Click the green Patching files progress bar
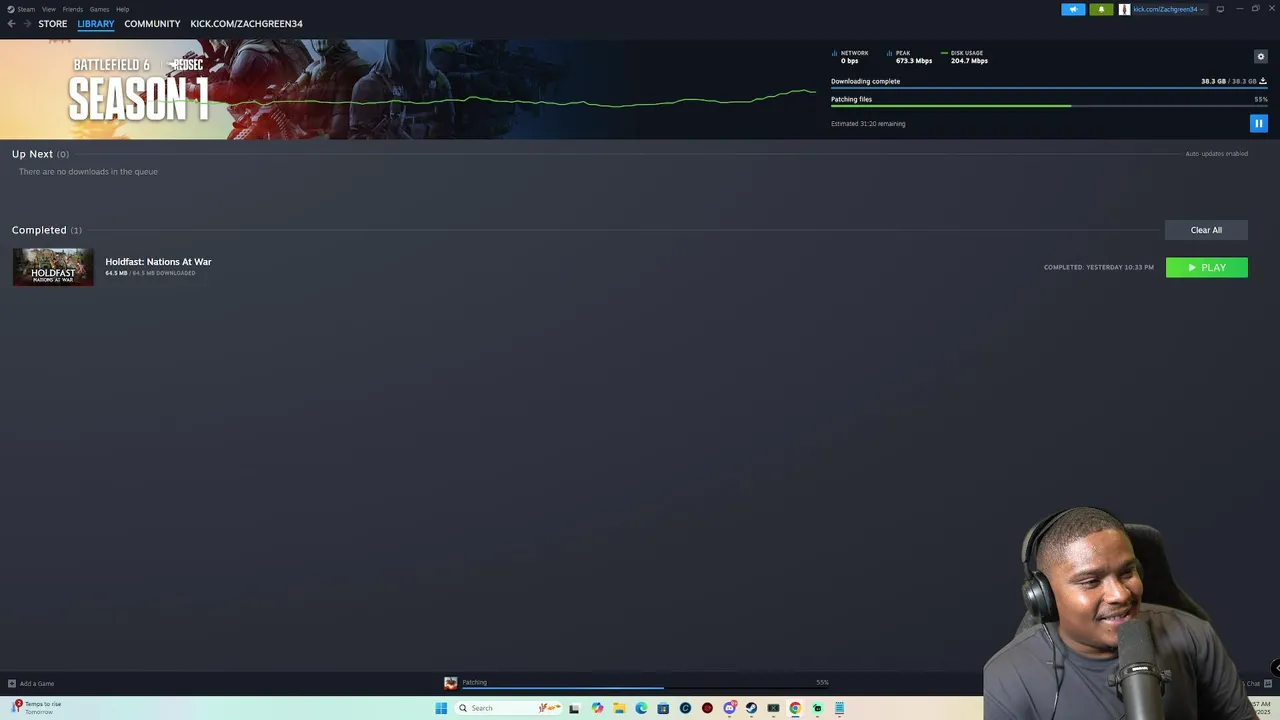Image resolution: width=1280 pixels, height=720 pixels. coord(1049,105)
